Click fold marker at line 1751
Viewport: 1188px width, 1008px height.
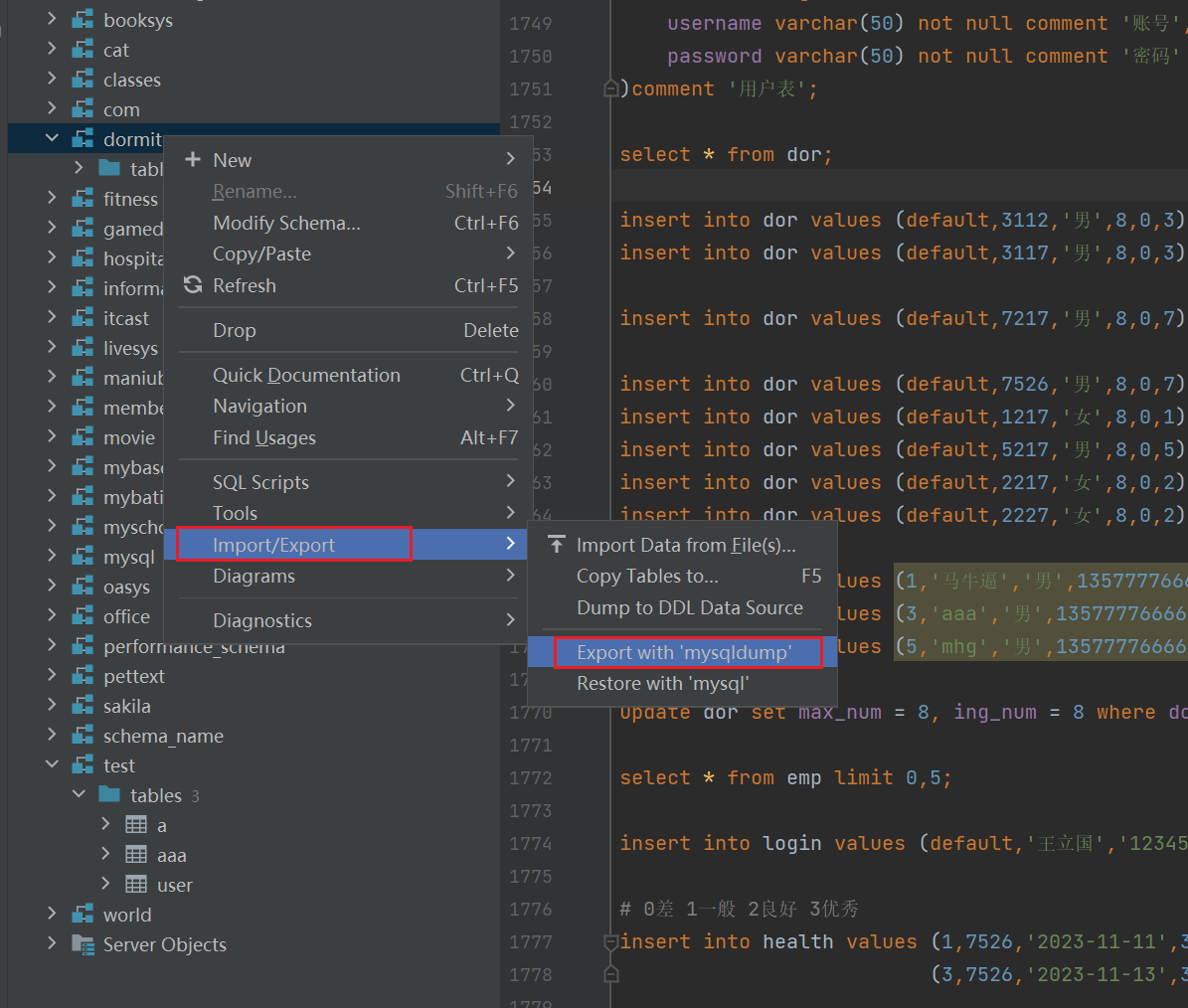pos(610,89)
